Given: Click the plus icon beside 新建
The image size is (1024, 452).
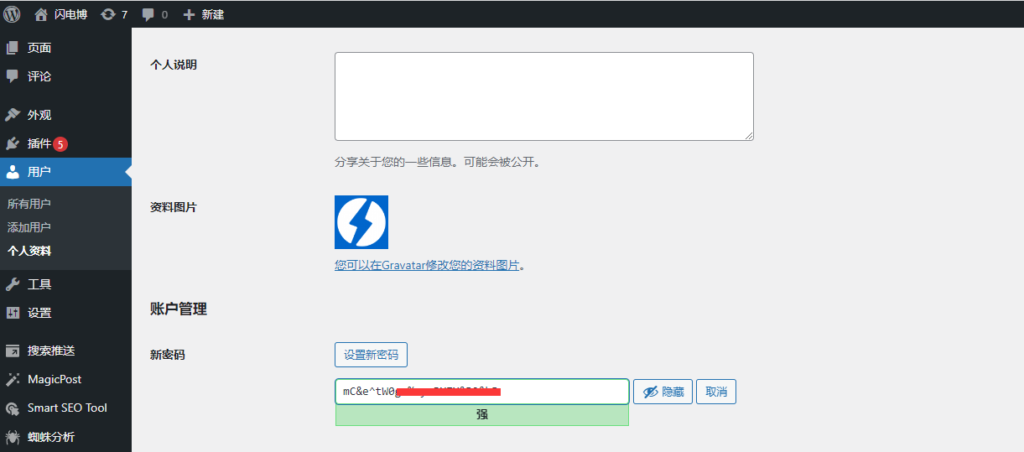Looking at the screenshot, I should [x=189, y=14].
